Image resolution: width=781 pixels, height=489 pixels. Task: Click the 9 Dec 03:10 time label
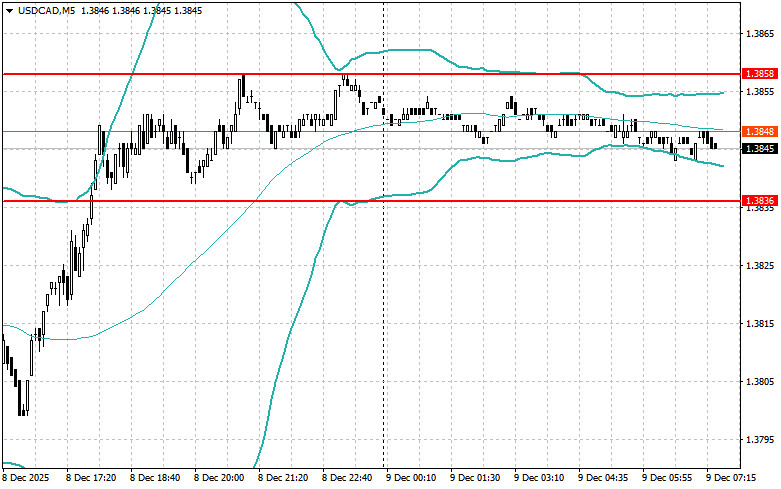539,478
